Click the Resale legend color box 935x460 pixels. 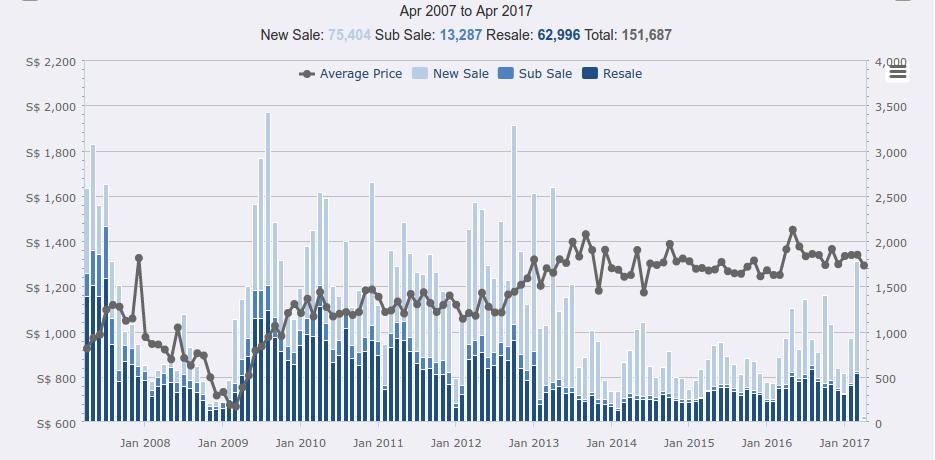[589, 73]
